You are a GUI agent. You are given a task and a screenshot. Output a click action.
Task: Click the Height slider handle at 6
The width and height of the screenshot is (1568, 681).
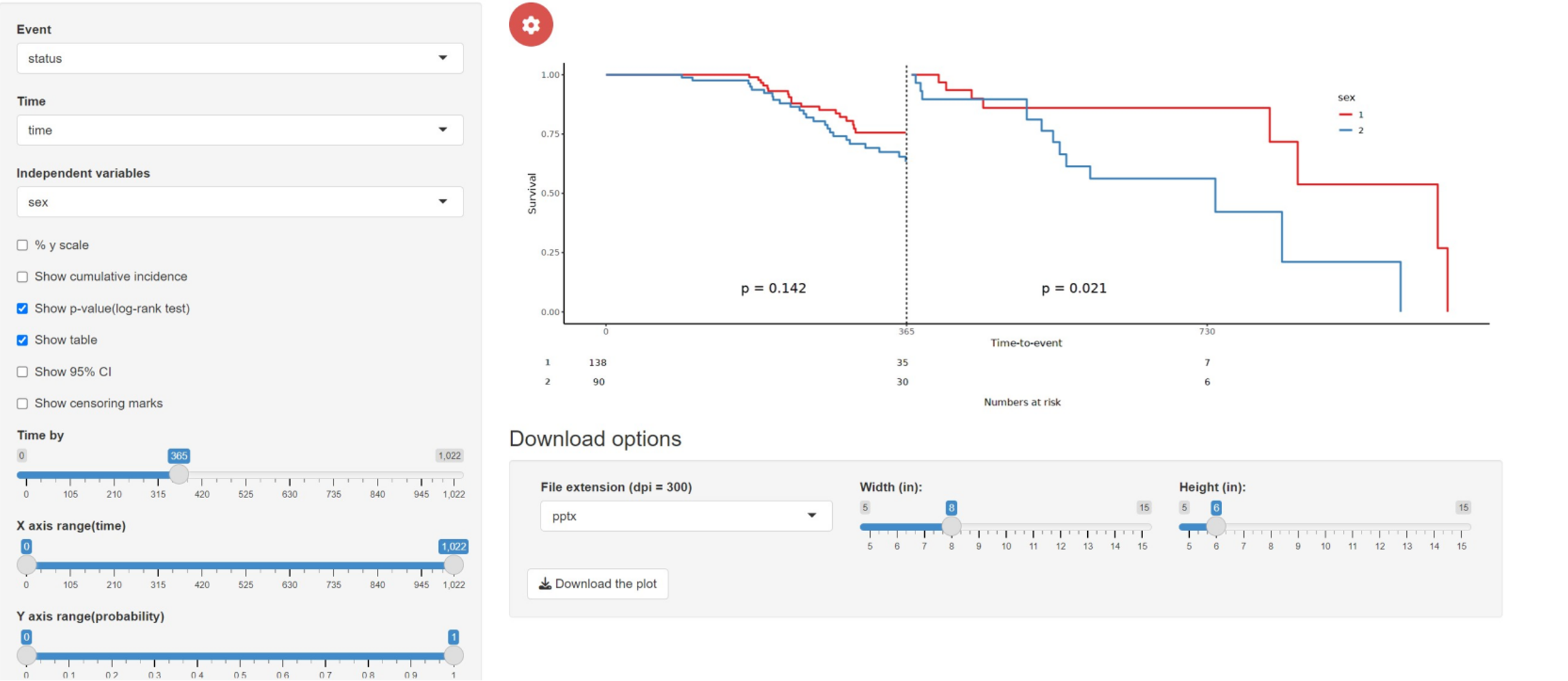click(x=1215, y=526)
